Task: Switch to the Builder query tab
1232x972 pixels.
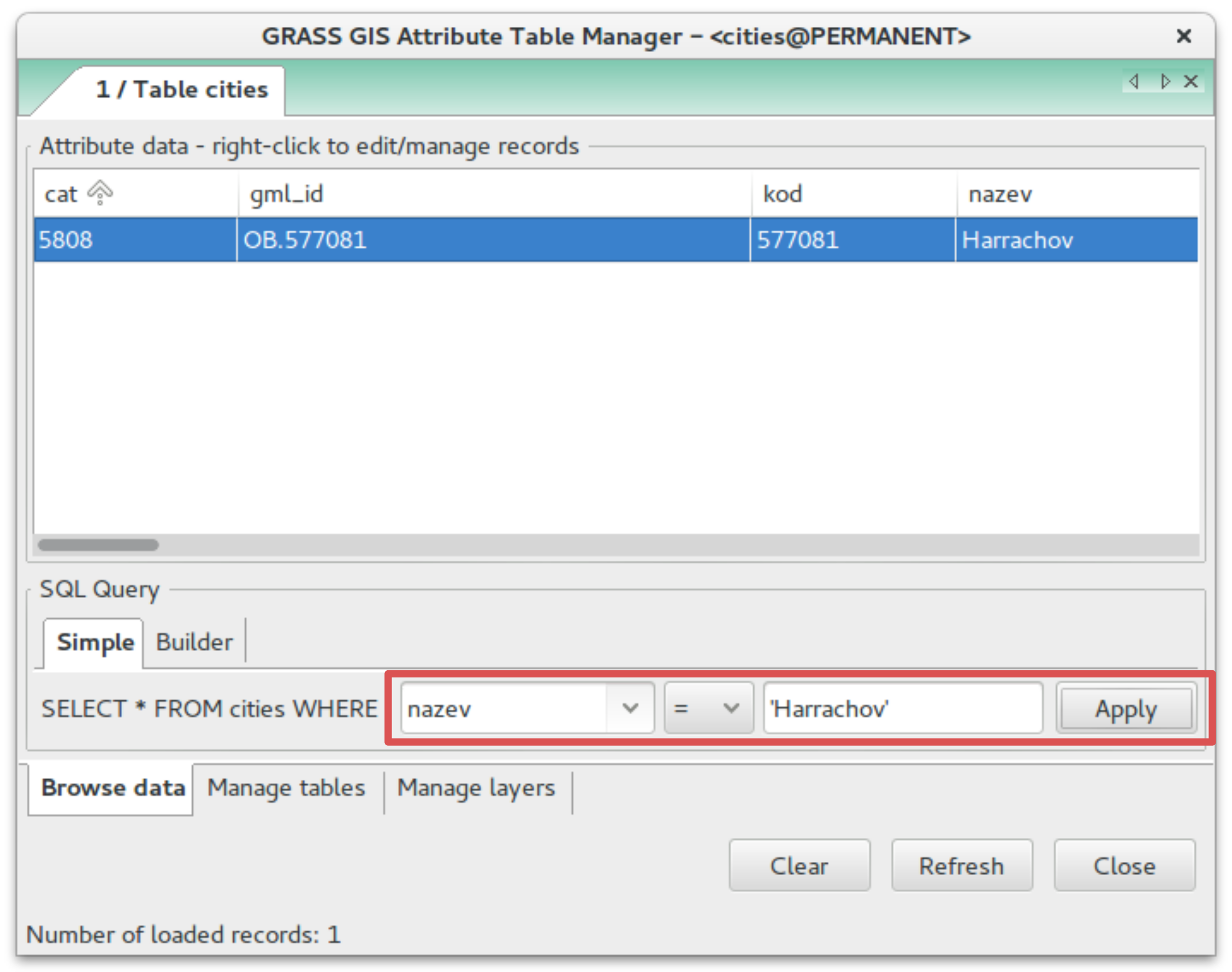Action: point(194,642)
